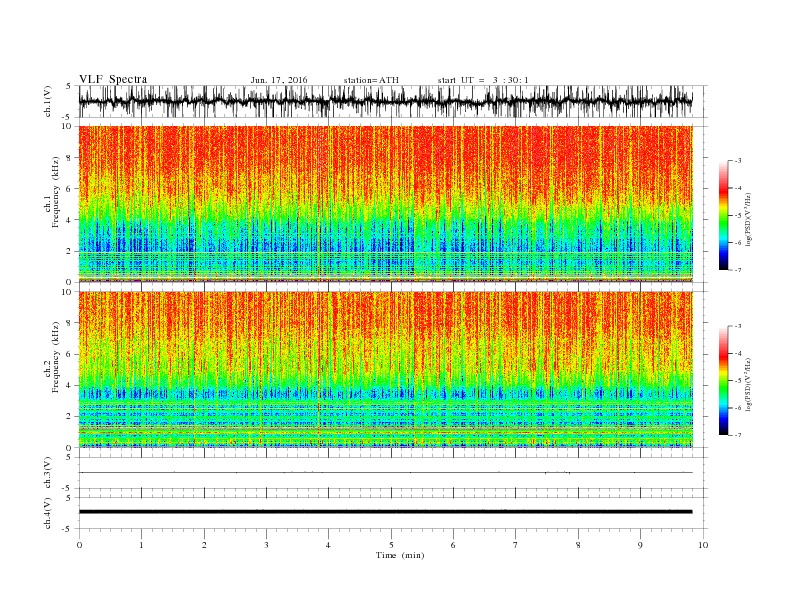
Task: Click the thick ch.4 voltage trace
Action: (x=386, y=512)
